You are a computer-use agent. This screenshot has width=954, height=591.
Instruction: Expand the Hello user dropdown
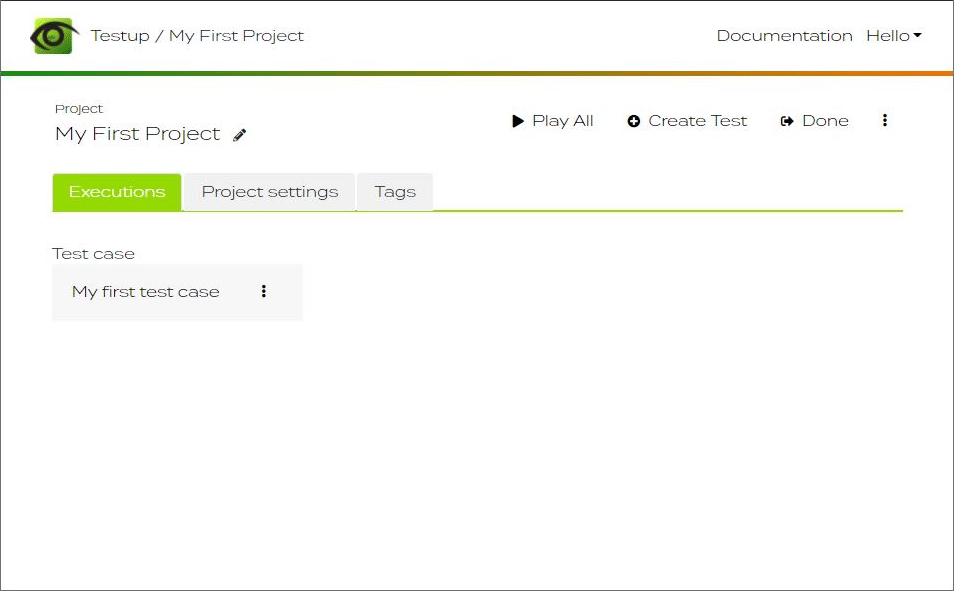click(894, 36)
